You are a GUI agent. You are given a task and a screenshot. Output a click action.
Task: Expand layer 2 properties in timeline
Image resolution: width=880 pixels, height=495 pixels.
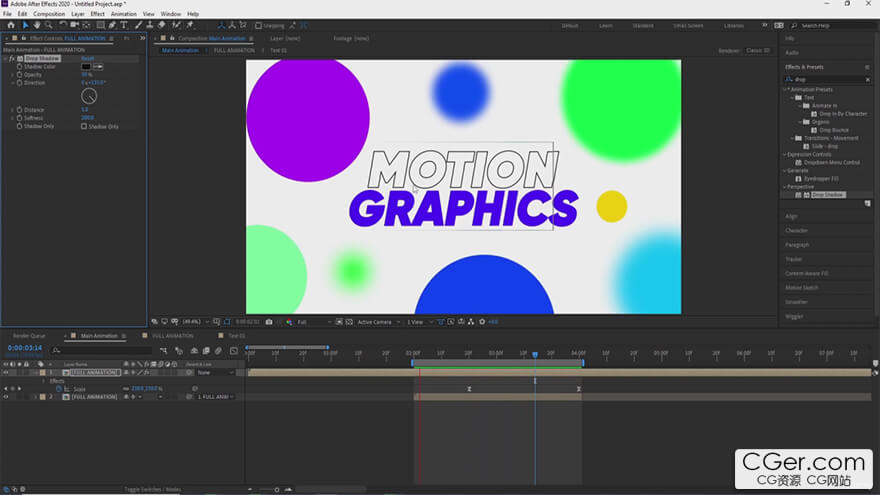click(35, 397)
